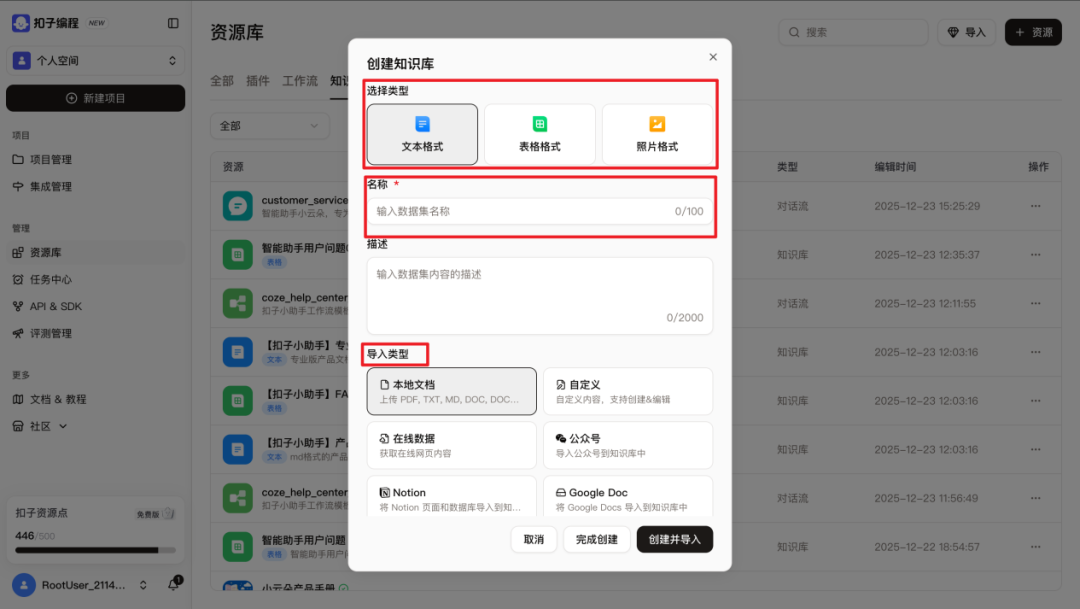Click the 扣子资源点 progress bar
The height and width of the screenshot is (609, 1080).
click(95, 550)
